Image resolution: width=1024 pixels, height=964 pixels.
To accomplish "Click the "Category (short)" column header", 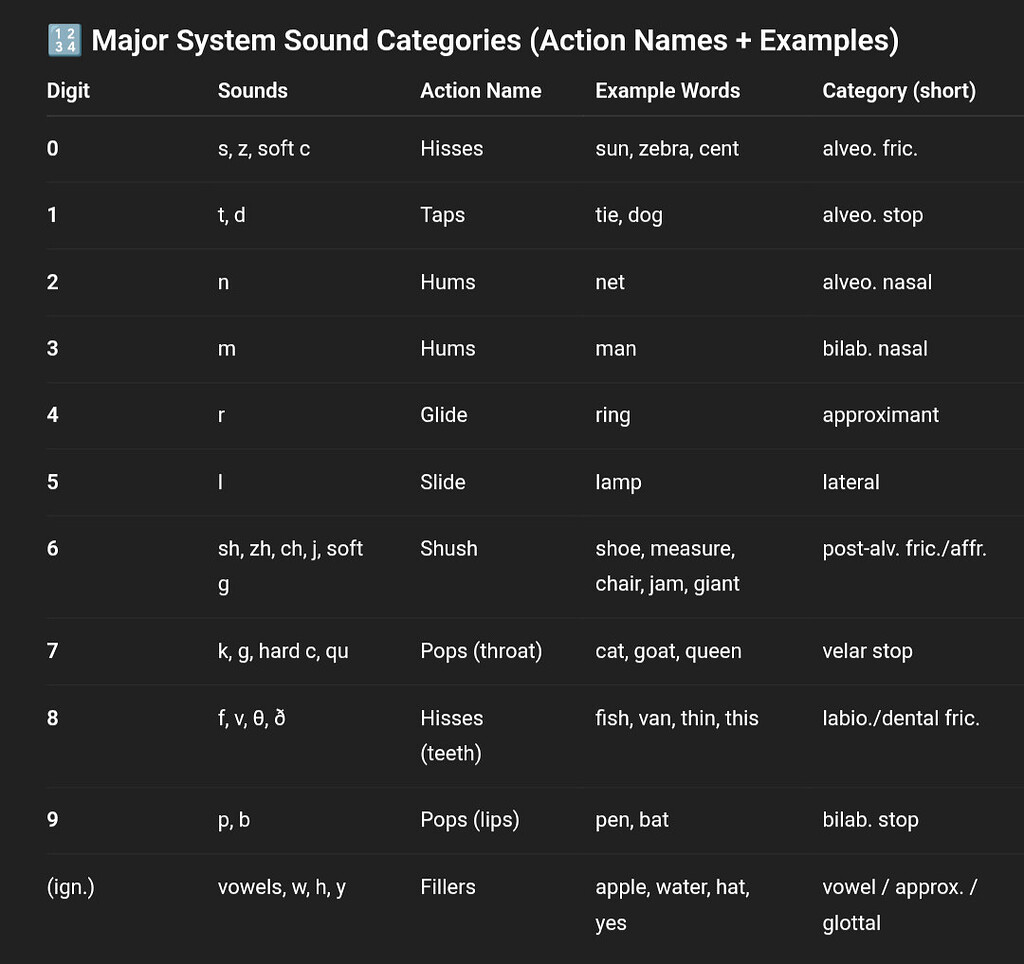I will coord(899,91).
